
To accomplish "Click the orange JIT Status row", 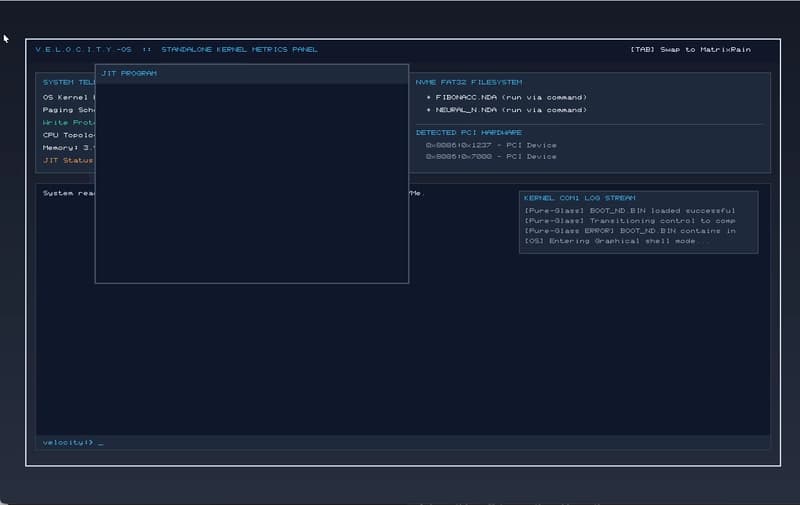I will point(68,160).
